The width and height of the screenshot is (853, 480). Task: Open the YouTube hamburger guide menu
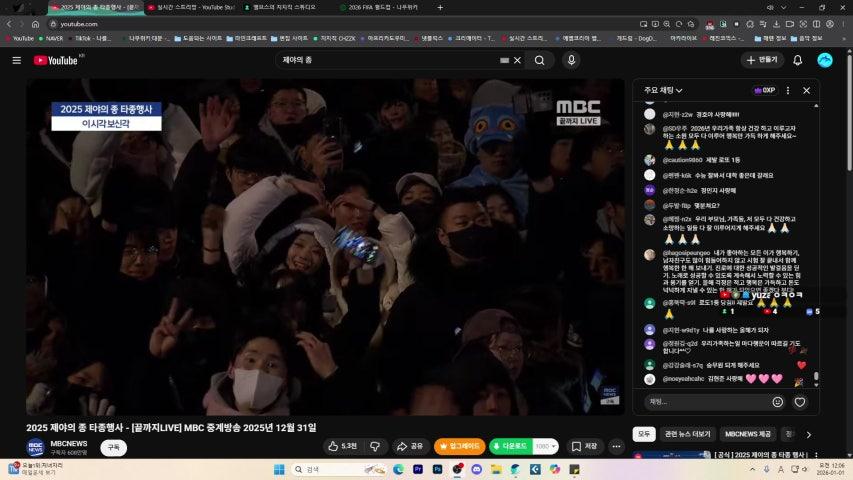point(16,60)
